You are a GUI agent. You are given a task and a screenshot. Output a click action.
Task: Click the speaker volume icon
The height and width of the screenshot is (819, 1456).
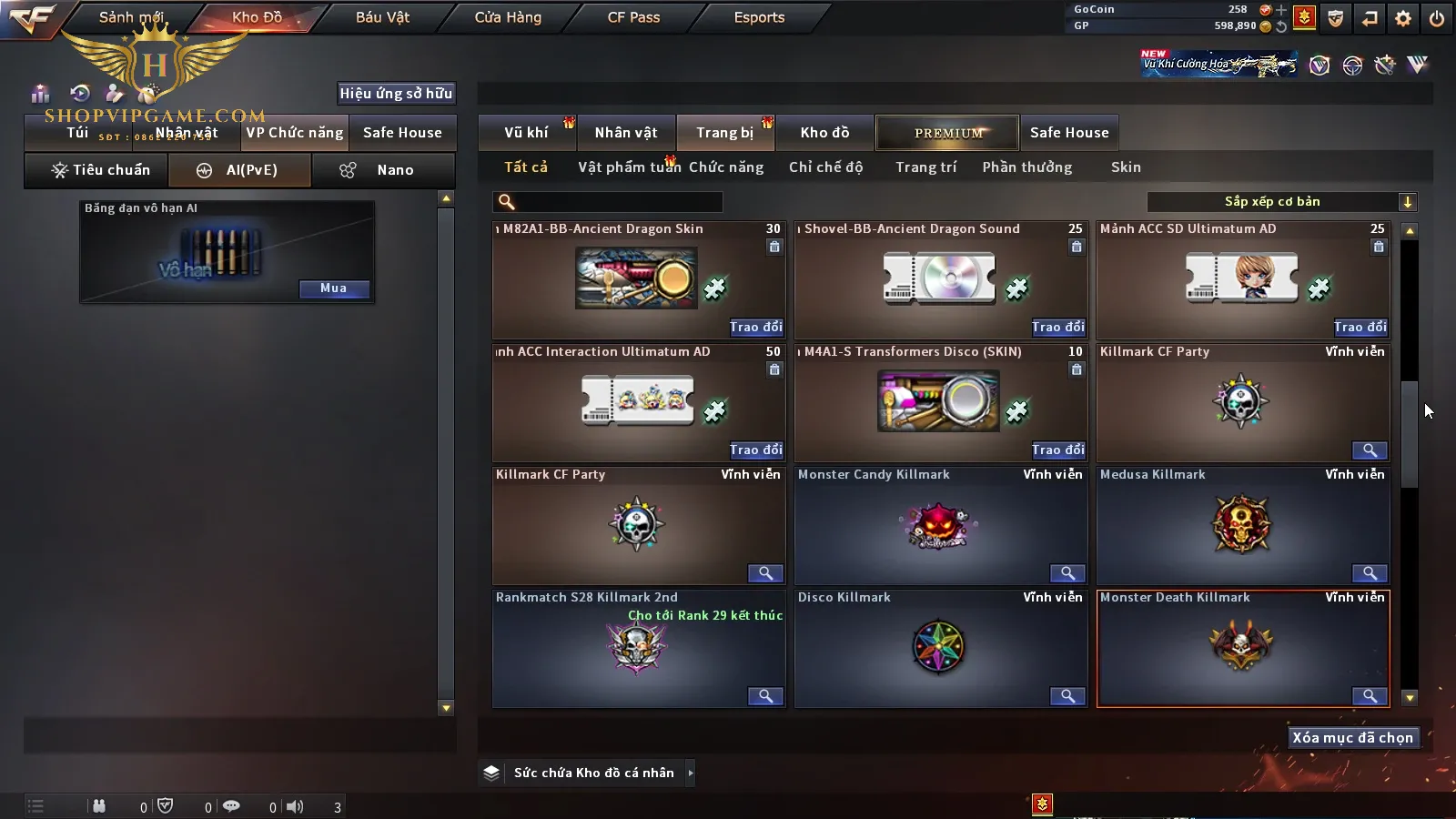click(x=295, y=806)
